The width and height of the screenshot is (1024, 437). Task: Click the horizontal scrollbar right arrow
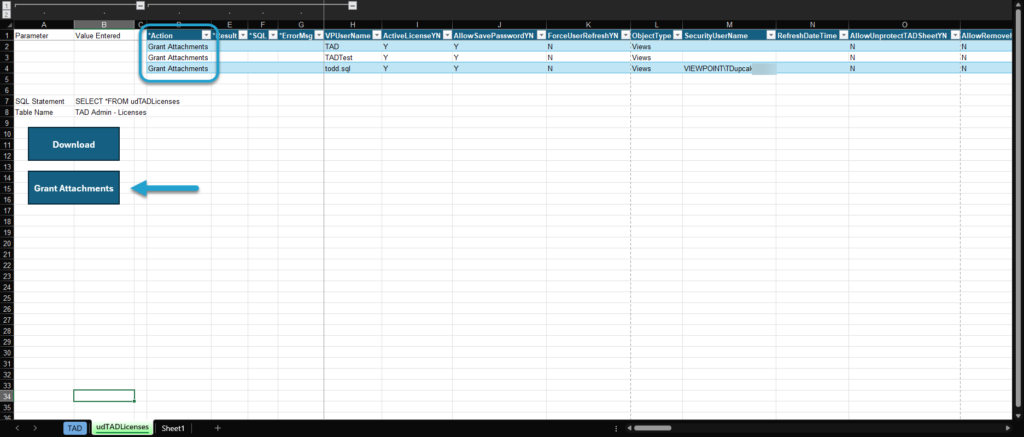(1008, 429)
